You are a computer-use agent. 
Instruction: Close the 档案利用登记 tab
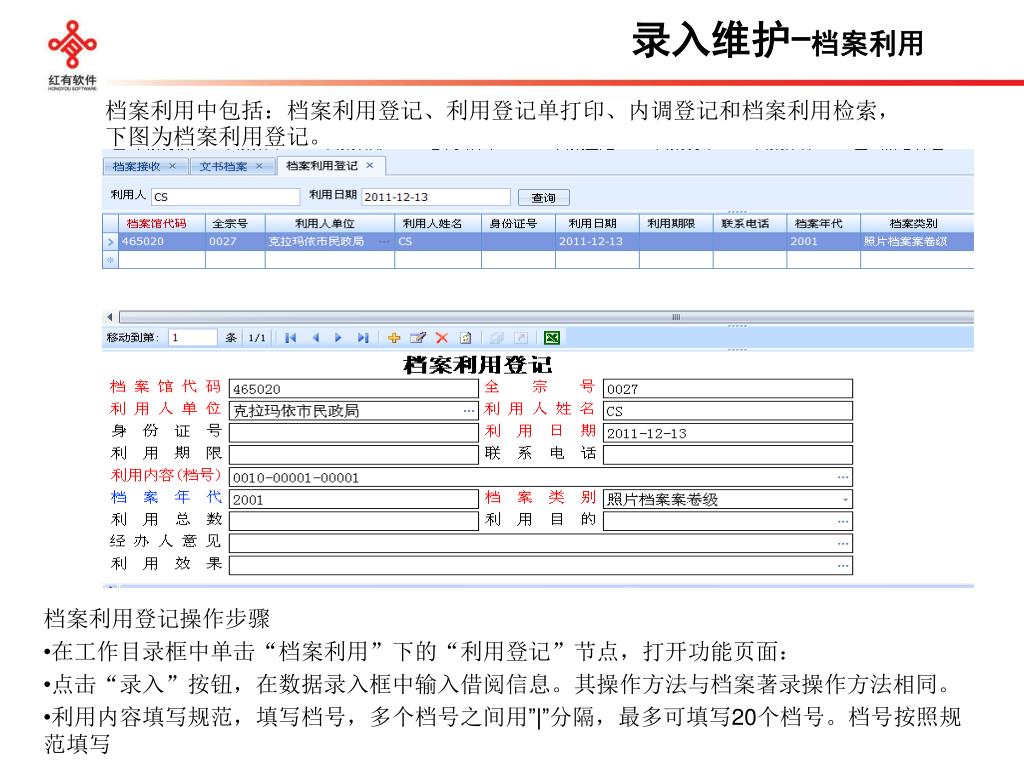370,165
